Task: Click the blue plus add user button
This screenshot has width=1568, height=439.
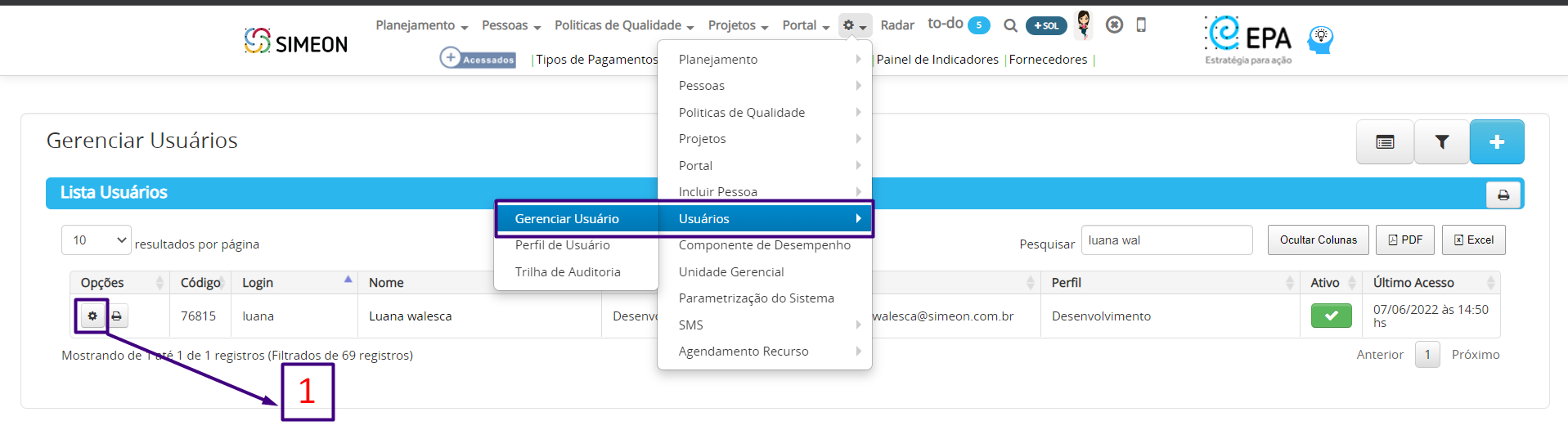Action: pos(1497,142)
